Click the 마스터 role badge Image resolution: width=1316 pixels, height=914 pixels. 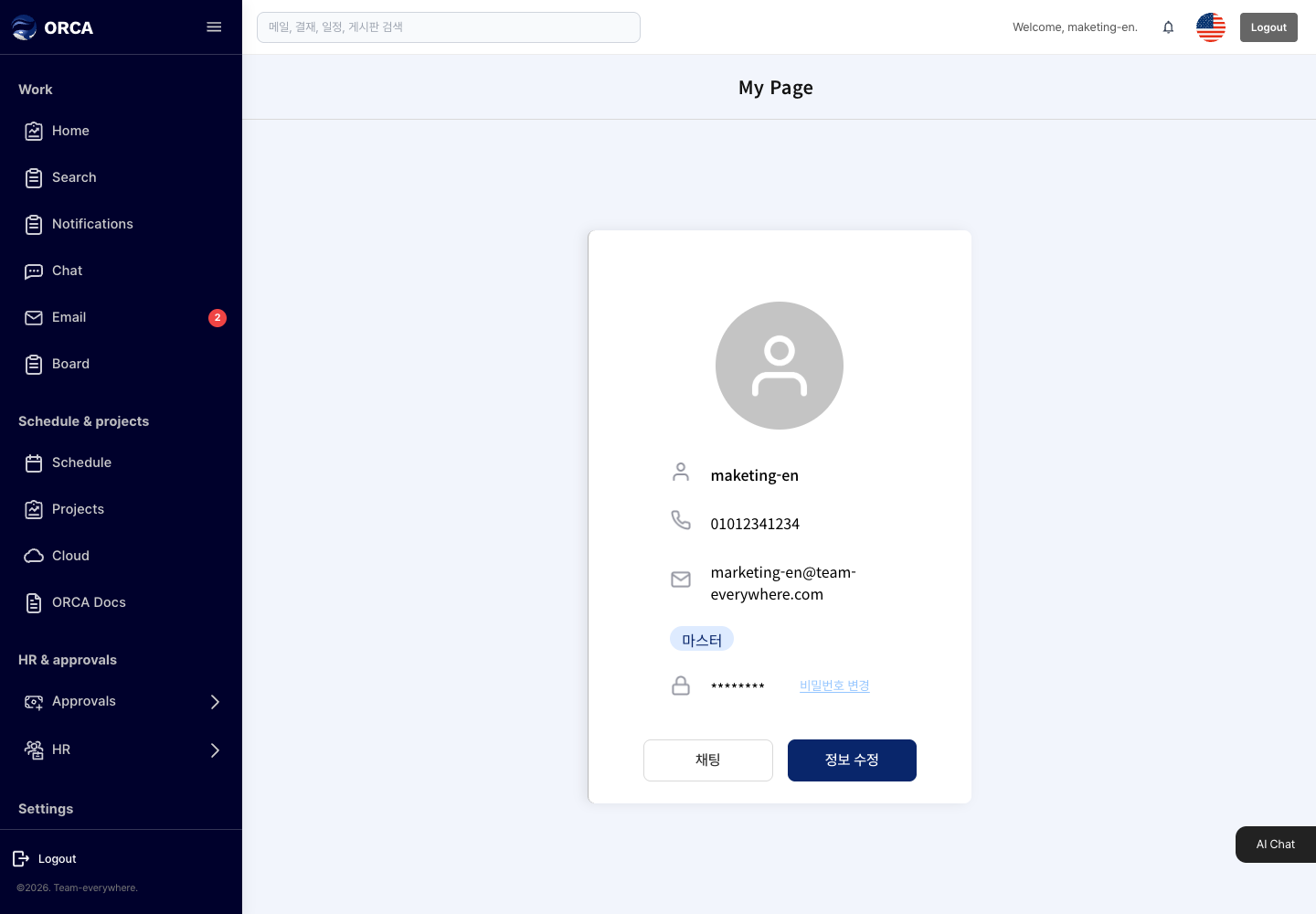pos(702,639)
